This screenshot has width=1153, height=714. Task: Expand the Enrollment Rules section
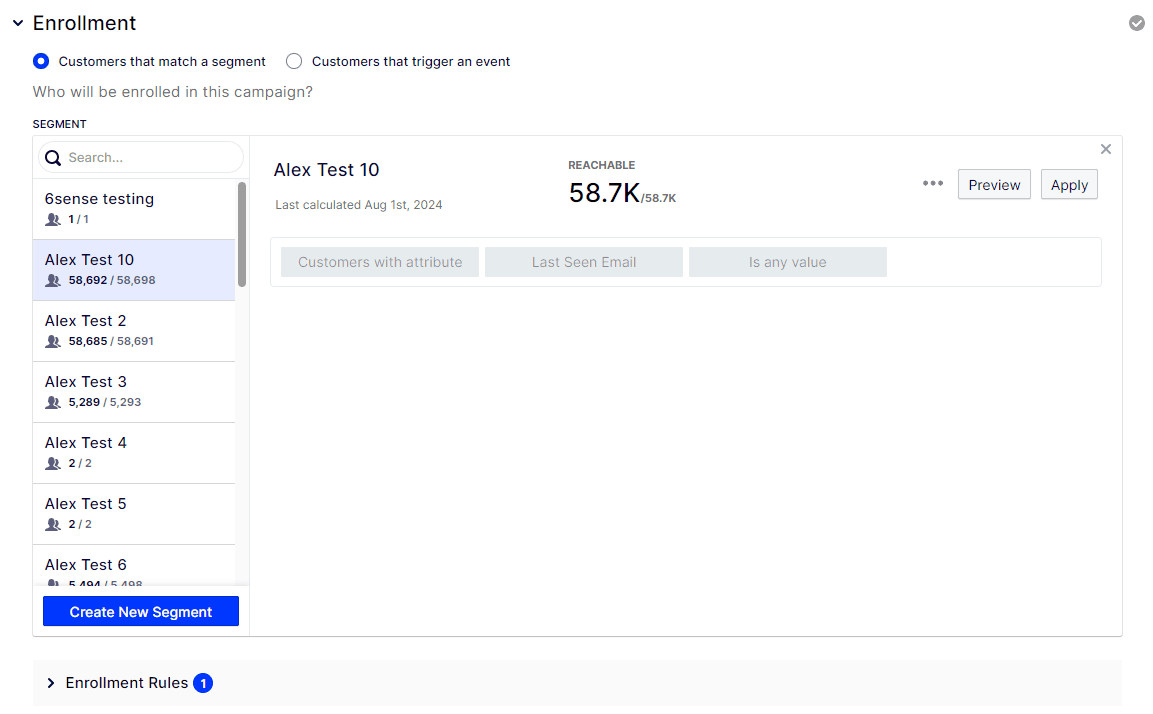(51, 683)
